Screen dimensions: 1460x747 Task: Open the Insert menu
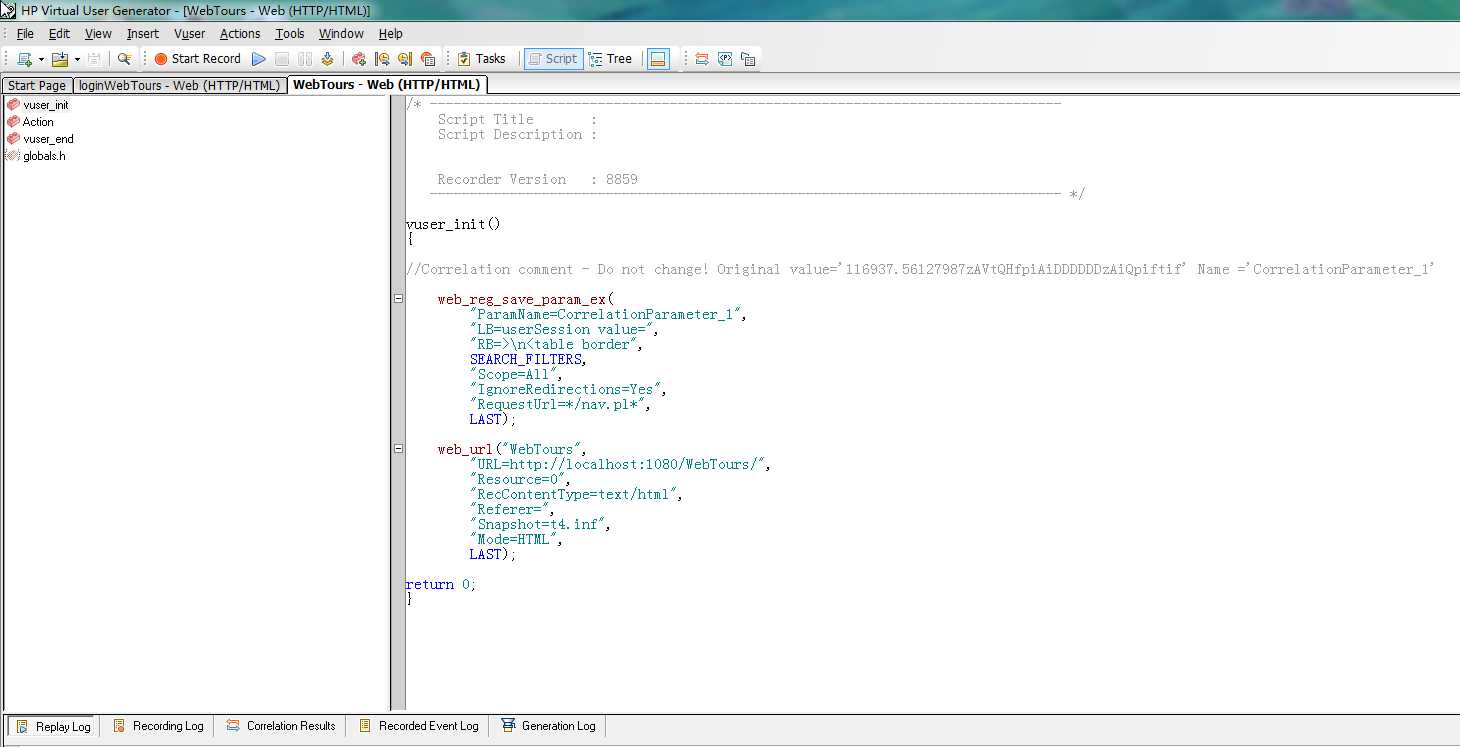(x=143, y=34)
